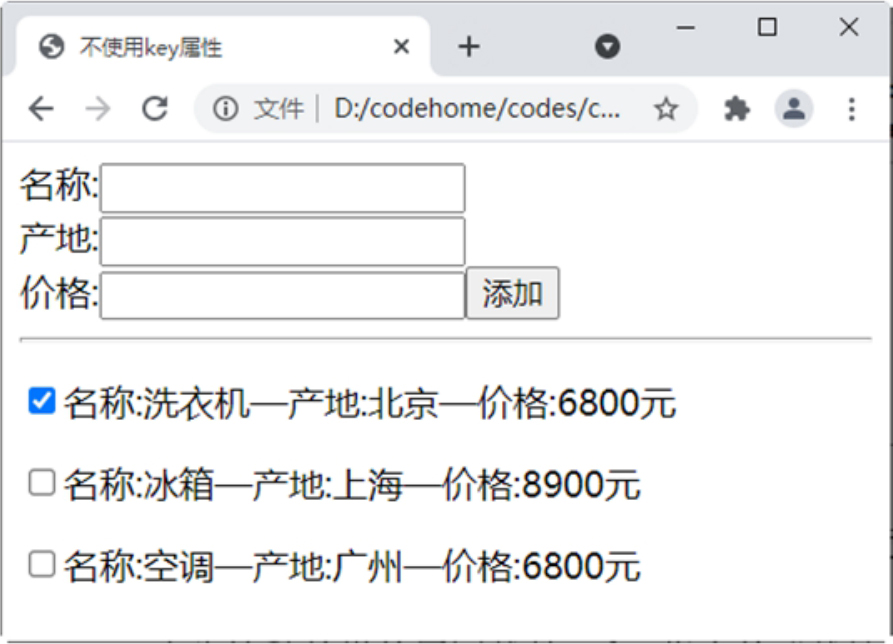This screenshot has height=644, width=893.
Task: Open Chrome three-dot menu
Action: pyautogui.click(x=851, y=109)
